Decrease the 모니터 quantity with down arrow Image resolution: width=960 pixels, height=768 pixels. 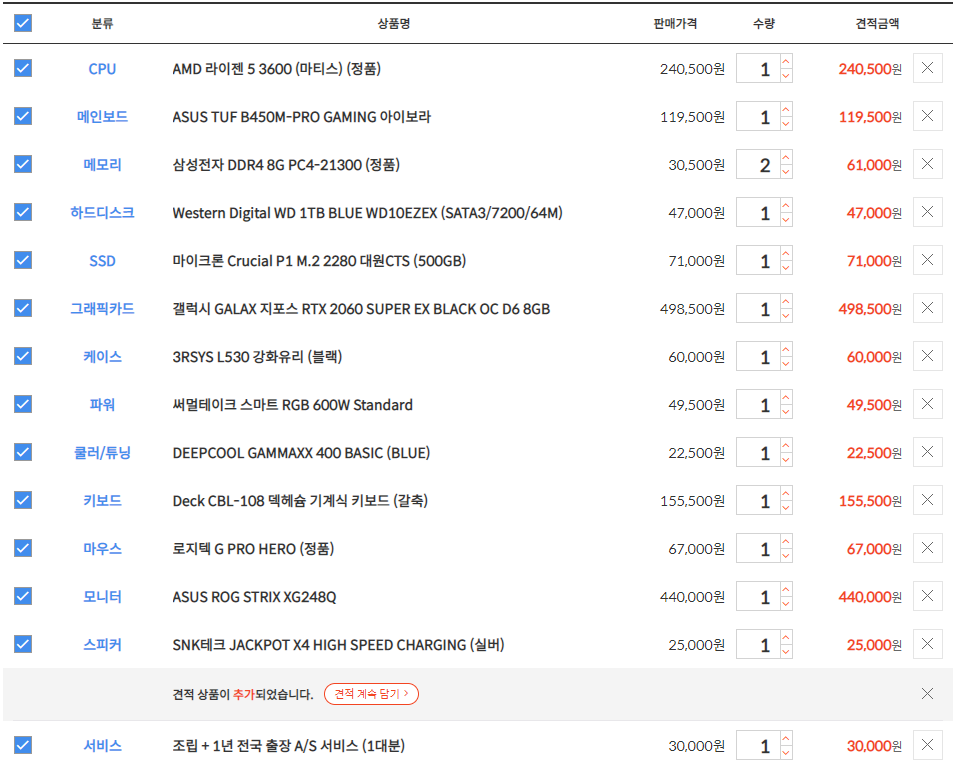coord(786,604)
